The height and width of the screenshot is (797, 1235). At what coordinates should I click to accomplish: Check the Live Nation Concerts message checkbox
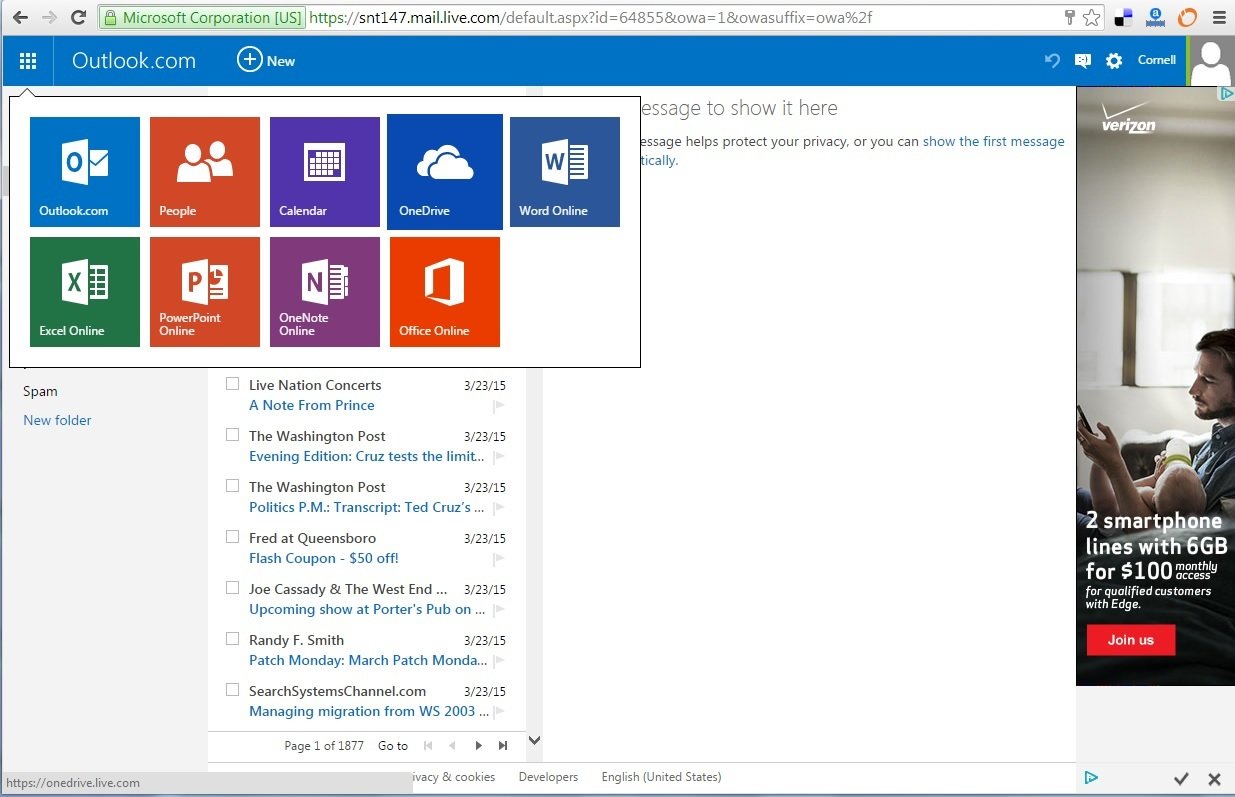pos(232,384)
